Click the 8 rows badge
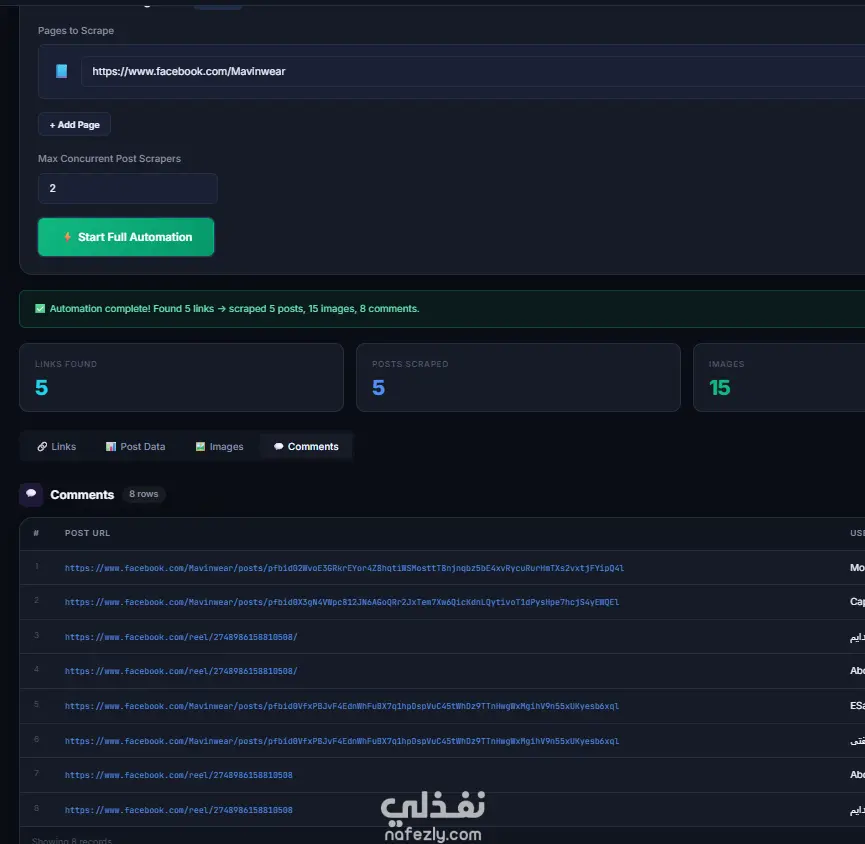This screenshot has height=844, width=865. (143, 494)
